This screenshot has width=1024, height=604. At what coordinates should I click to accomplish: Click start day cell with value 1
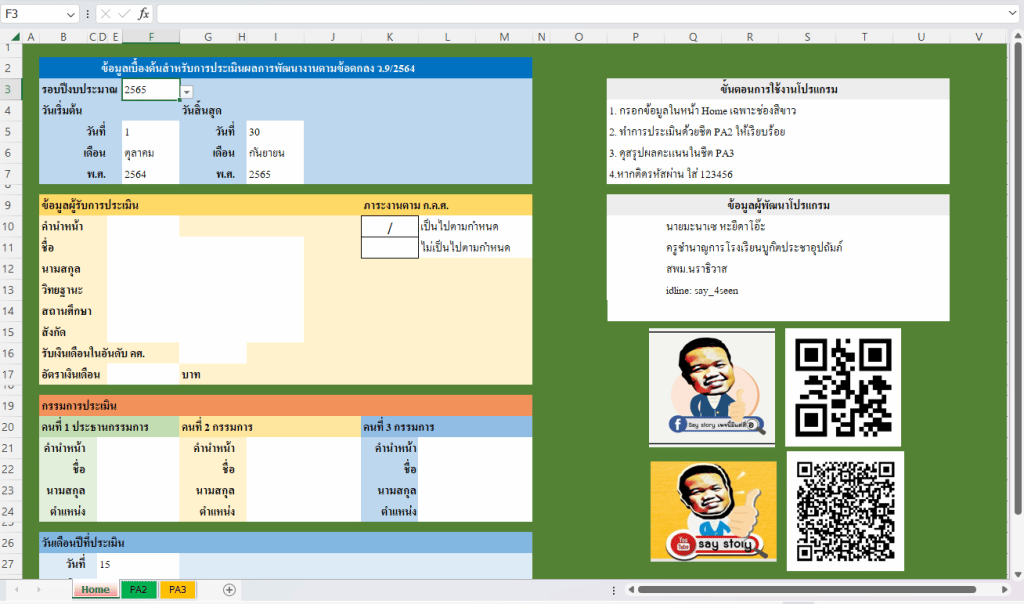(150, 132)
